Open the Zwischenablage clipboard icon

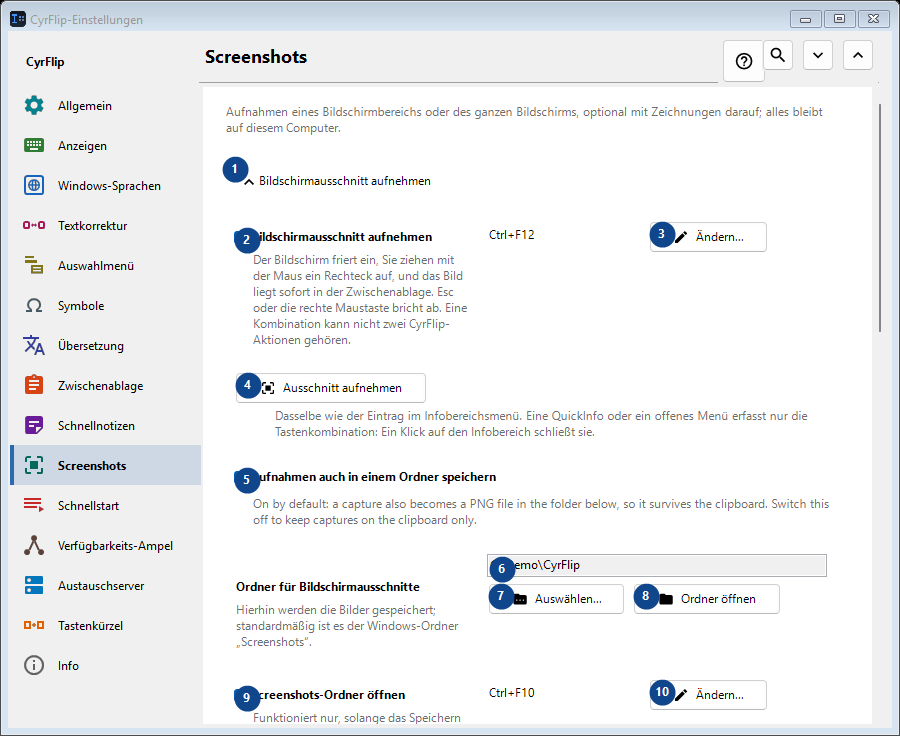[34, 385]
